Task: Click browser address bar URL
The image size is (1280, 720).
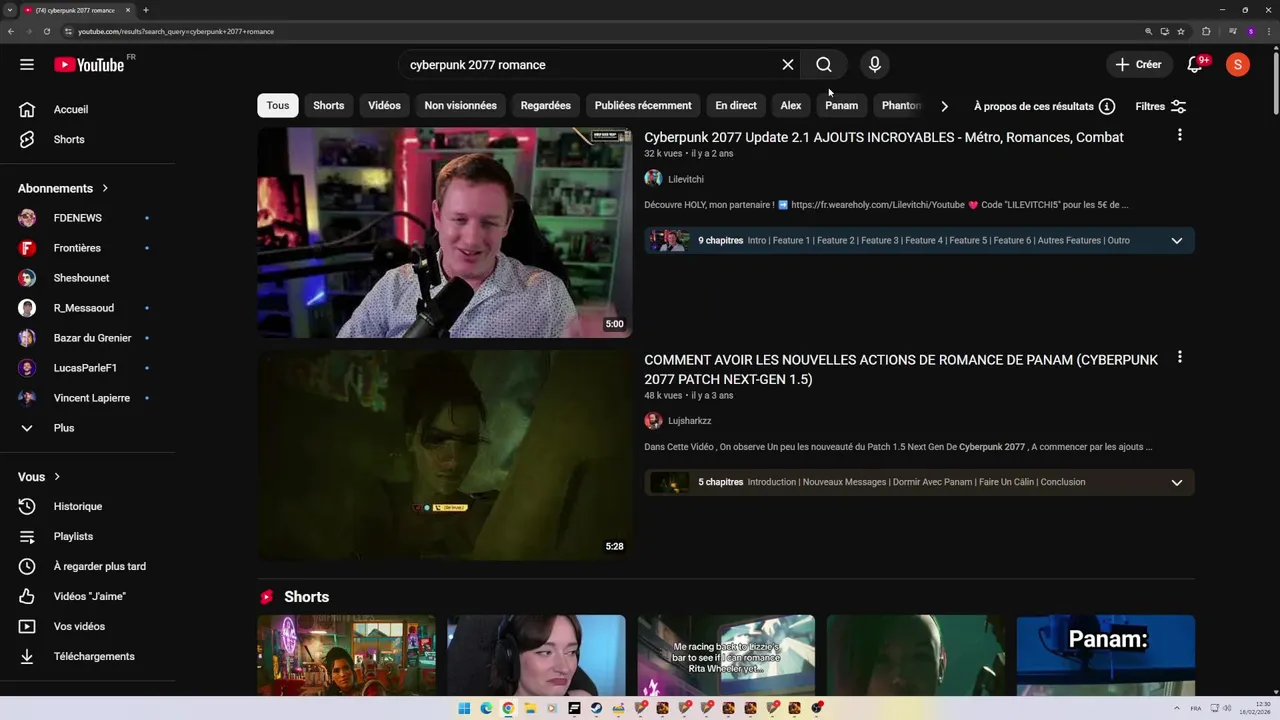Action: [x=176, y=31]
